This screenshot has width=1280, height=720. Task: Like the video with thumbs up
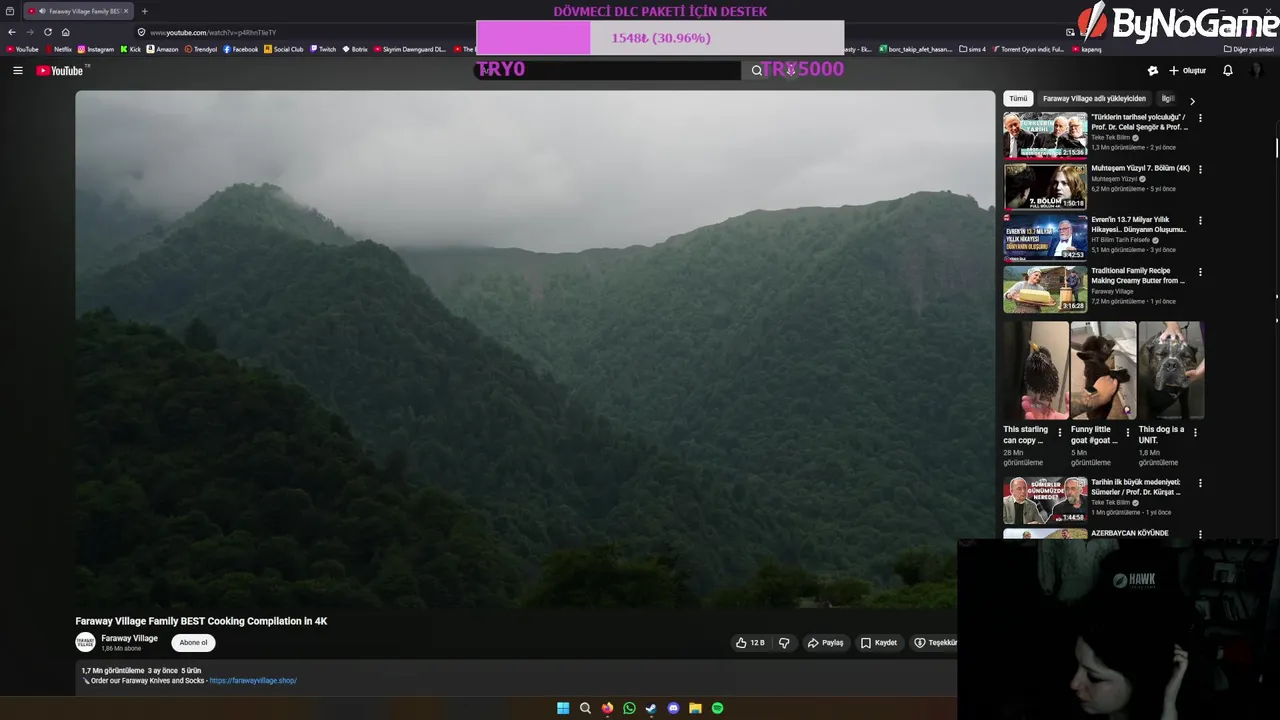(750, 643)
